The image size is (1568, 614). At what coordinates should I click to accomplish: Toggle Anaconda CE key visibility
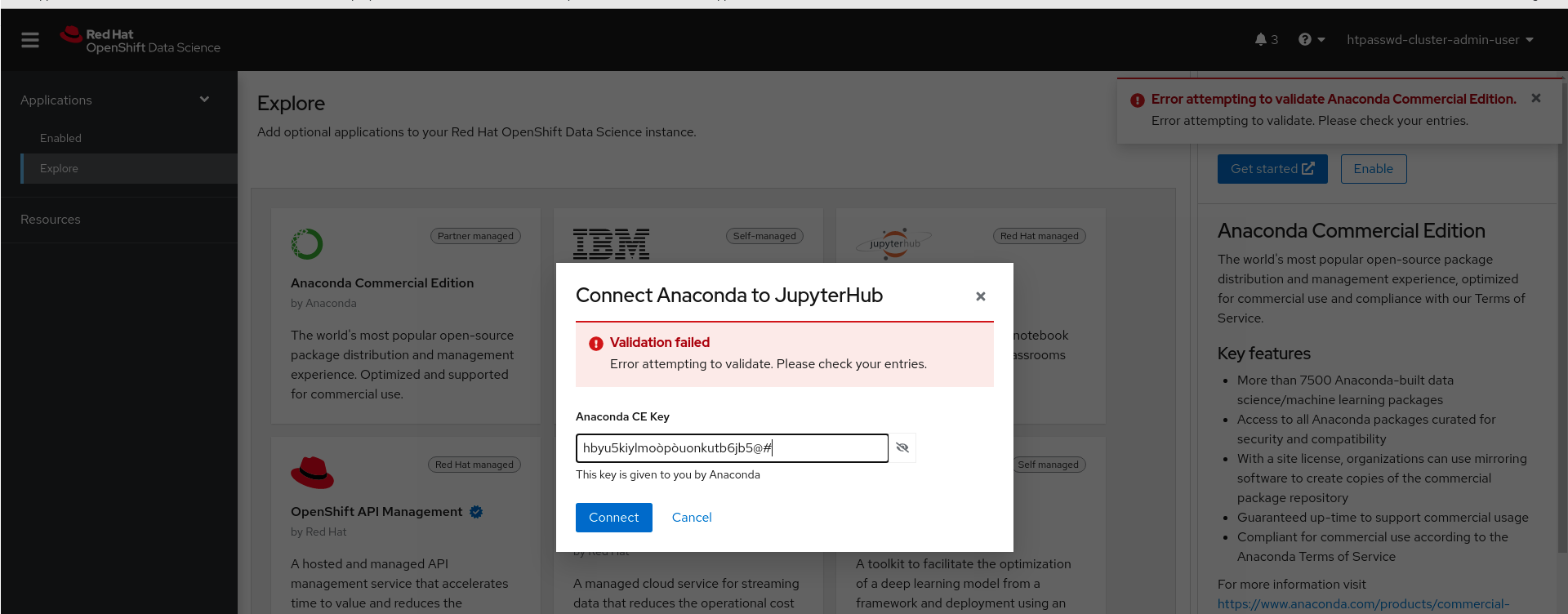902,447
